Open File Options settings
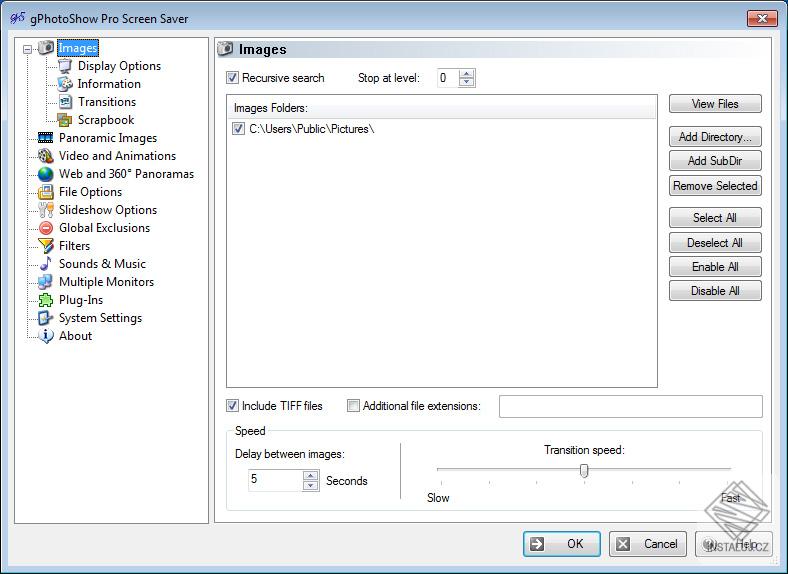Image resolution: width=788 pixels, height=574 pixels. coord(90,192)
